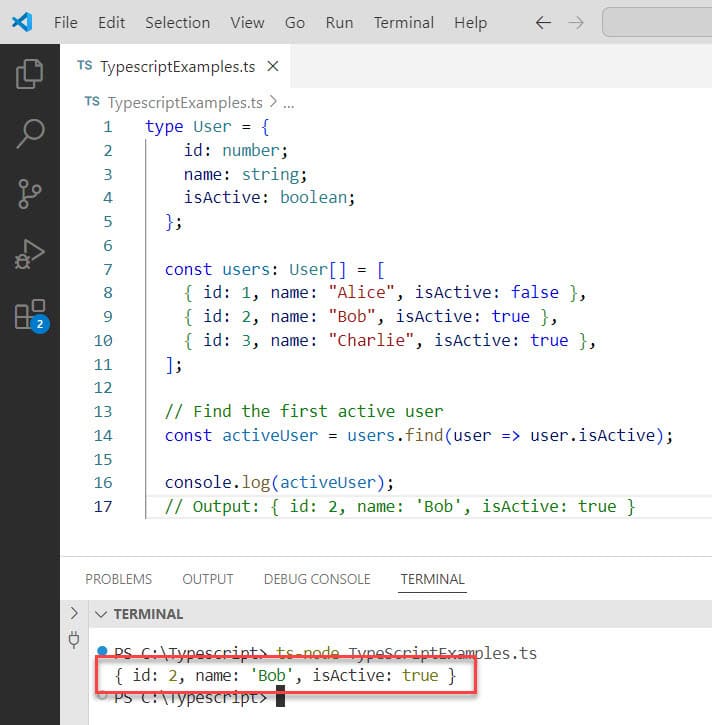
Task: Open the Help menu
Action: click(470, 23)
